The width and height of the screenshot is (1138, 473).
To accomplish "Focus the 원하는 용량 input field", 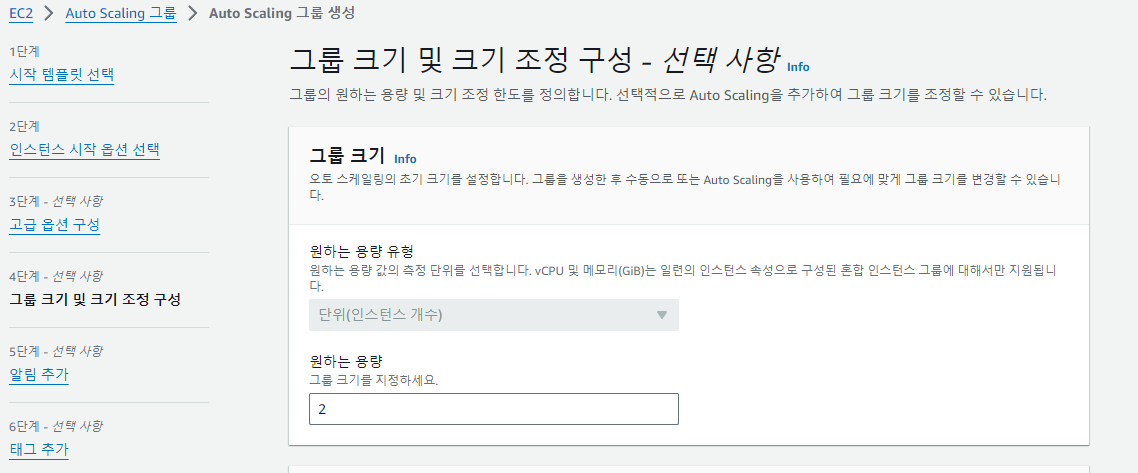I will (494, 409).
